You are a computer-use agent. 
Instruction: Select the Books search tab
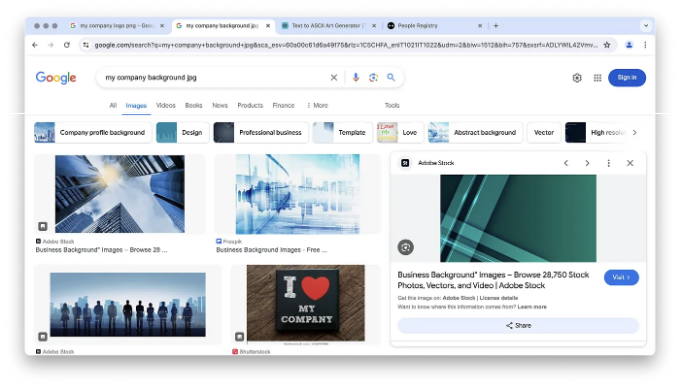point(193,105)
